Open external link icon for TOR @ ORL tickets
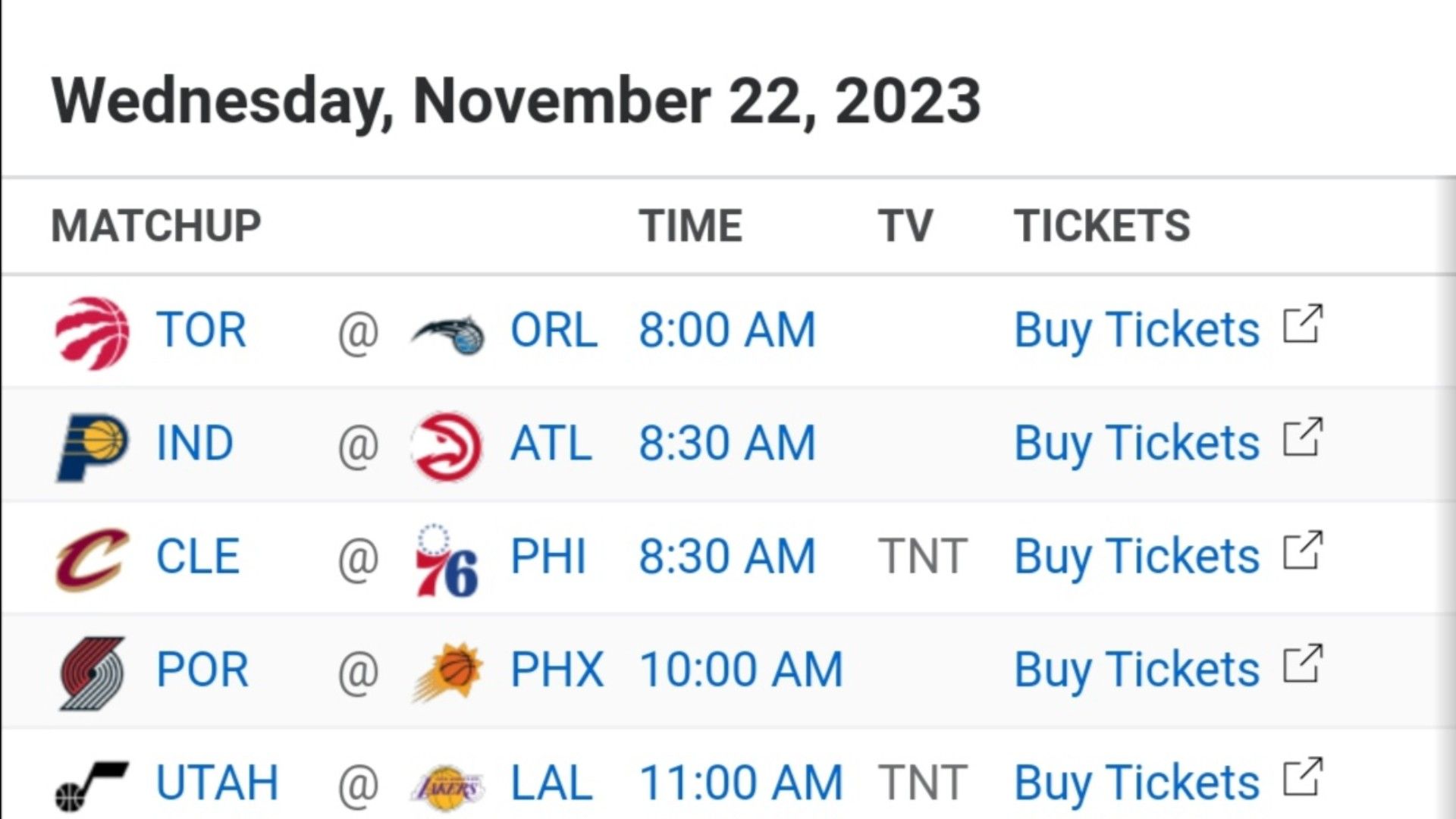The height and width of the screenshot is (819, 1456). [1303, 325]
